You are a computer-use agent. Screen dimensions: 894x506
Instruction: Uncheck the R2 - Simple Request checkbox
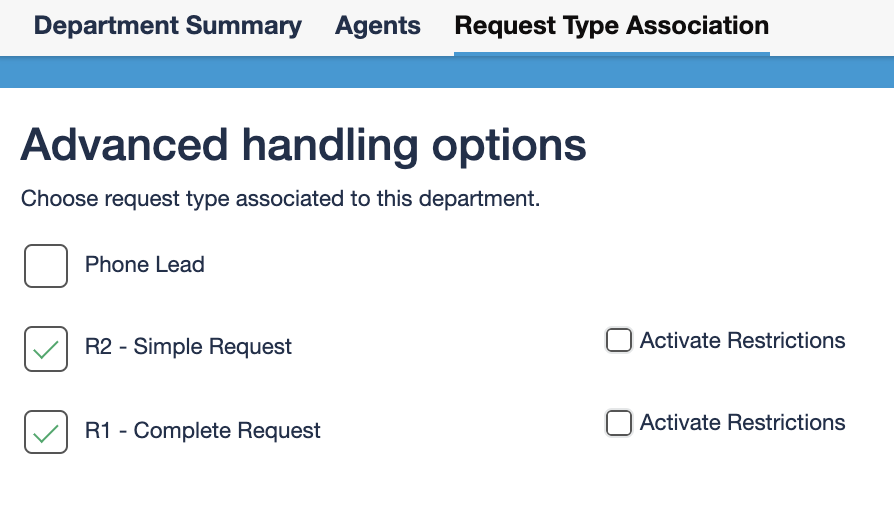click(x=46, y=349)
